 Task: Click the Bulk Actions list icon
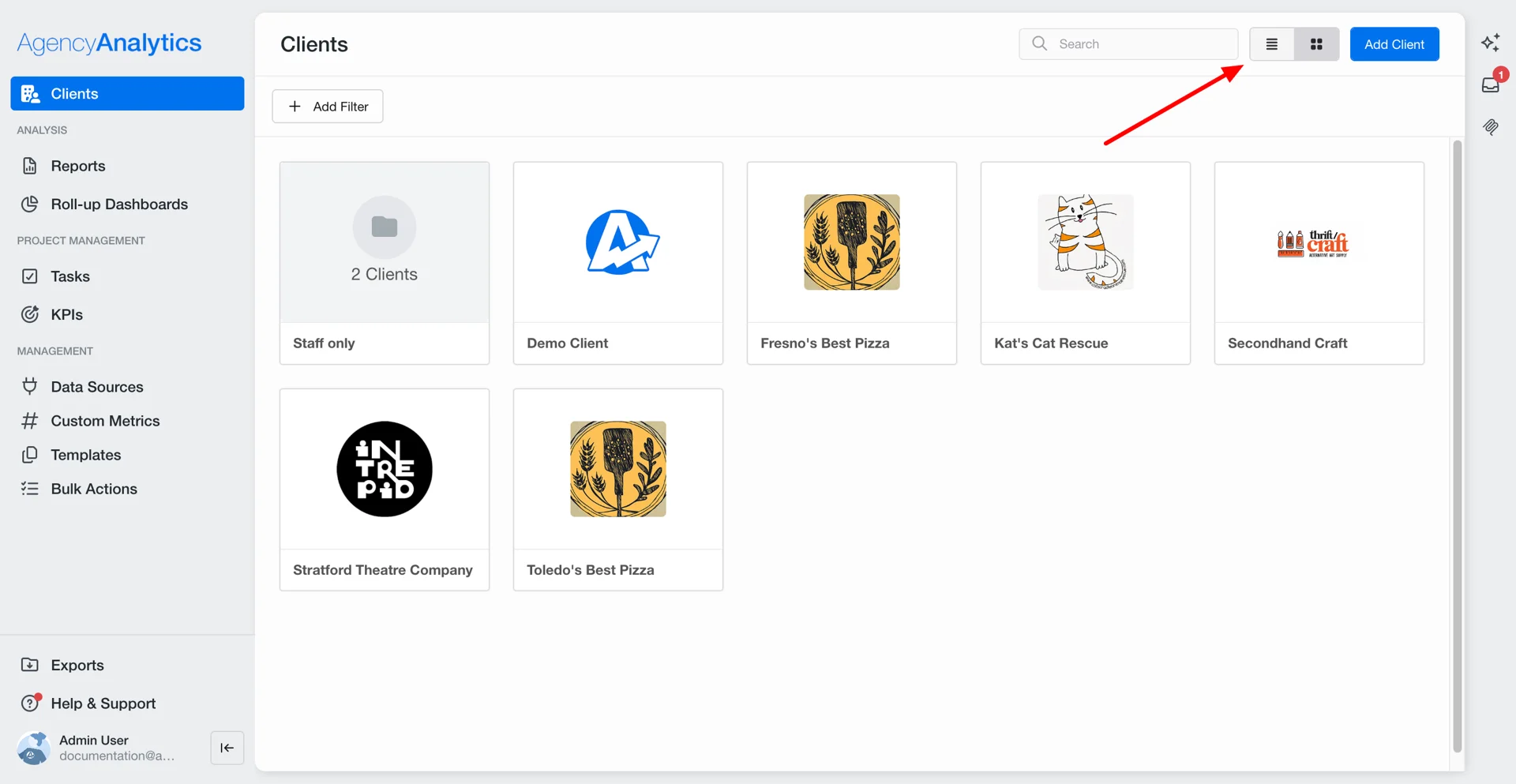(x=30, y=489)
